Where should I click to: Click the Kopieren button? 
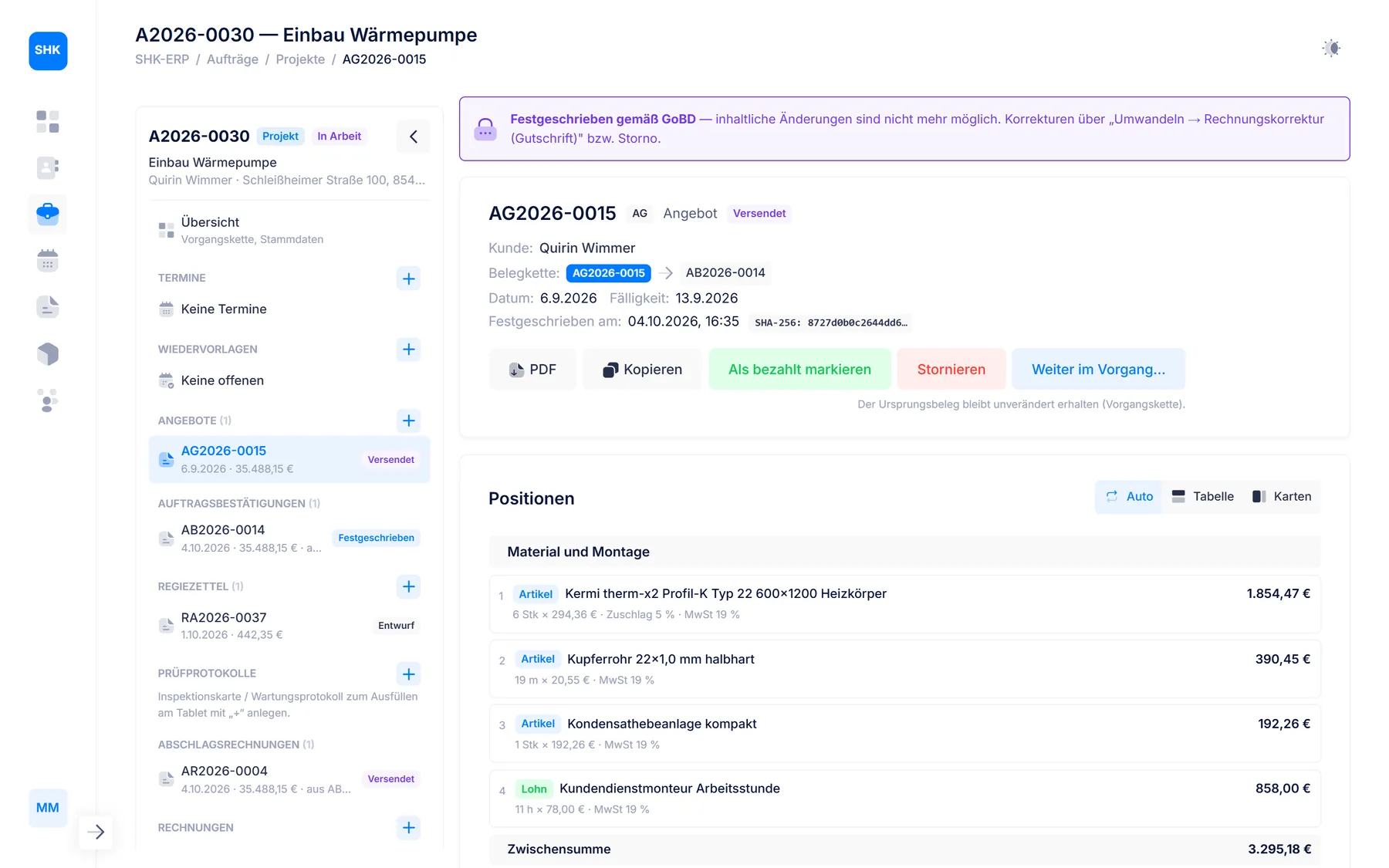[x=643, y=370]
